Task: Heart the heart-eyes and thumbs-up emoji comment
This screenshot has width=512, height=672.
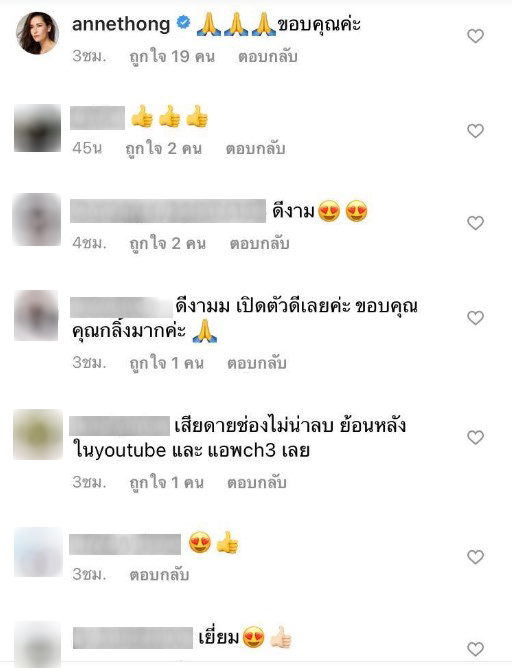Action: pos(475,557)
